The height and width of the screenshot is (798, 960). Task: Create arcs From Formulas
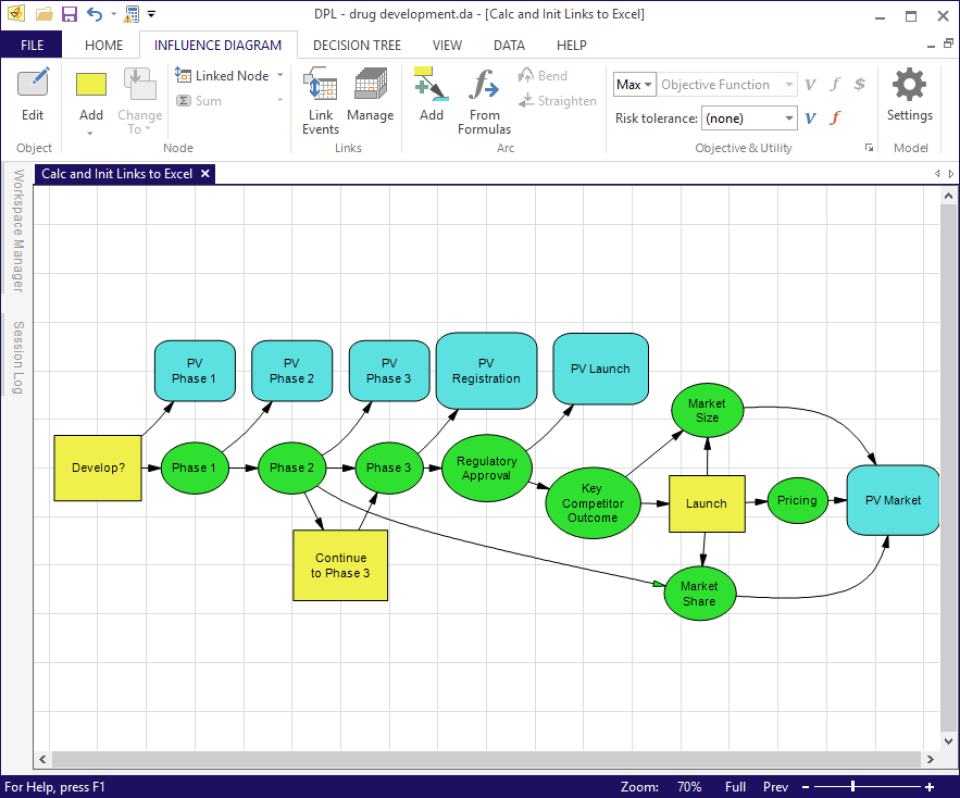pos(484,86)
